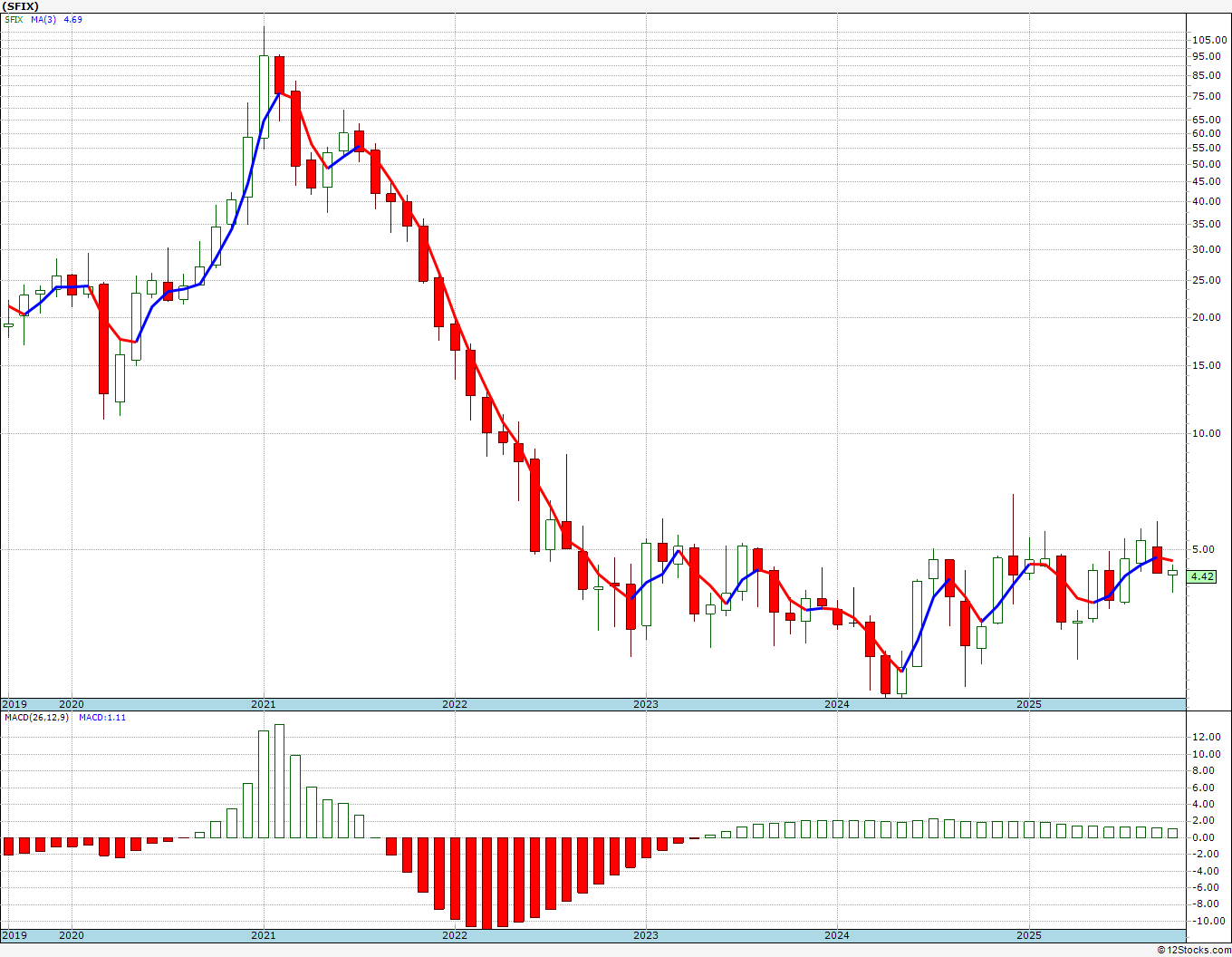Click the -10.00 MACD axis label
This screenshot has height=957, width=1232.
pyautogui.click(x=1206, y=921)
